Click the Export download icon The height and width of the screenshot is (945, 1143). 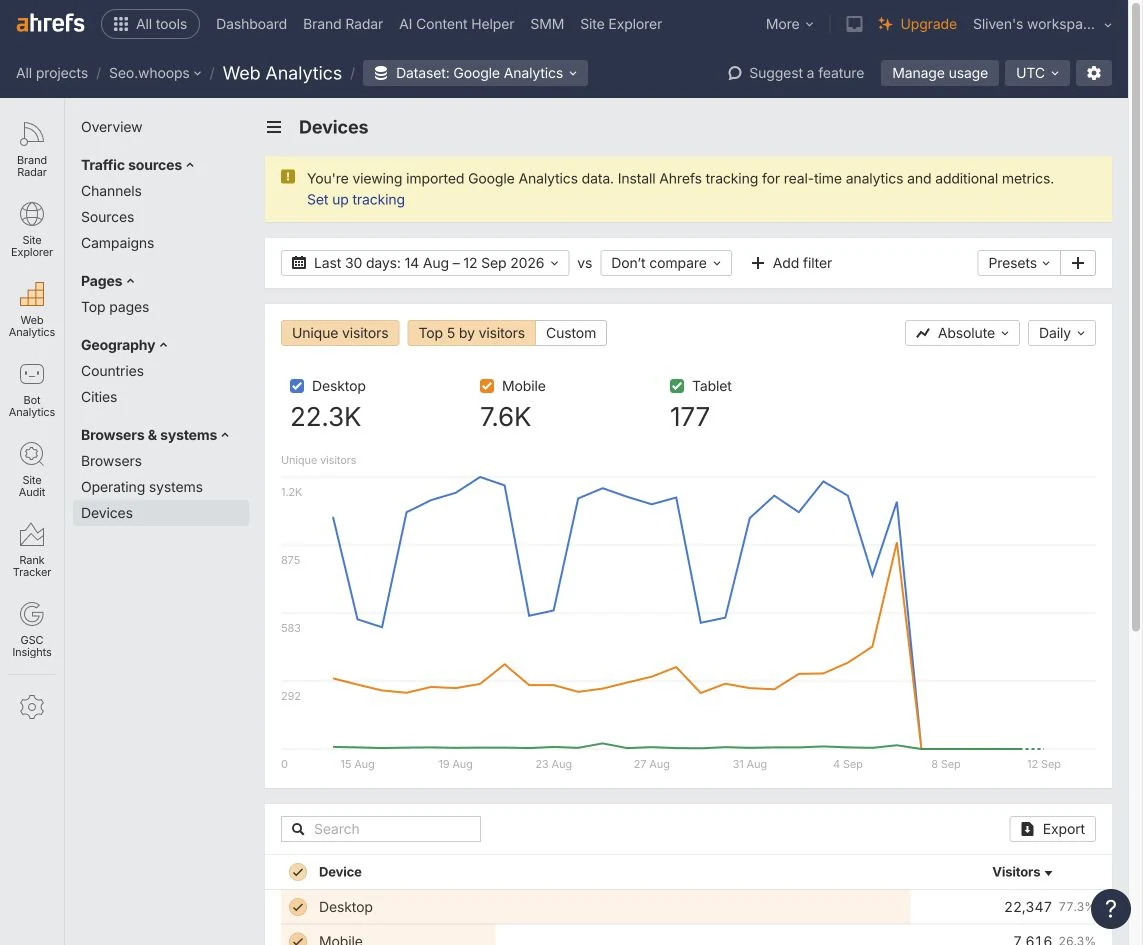click(1027, 829)
